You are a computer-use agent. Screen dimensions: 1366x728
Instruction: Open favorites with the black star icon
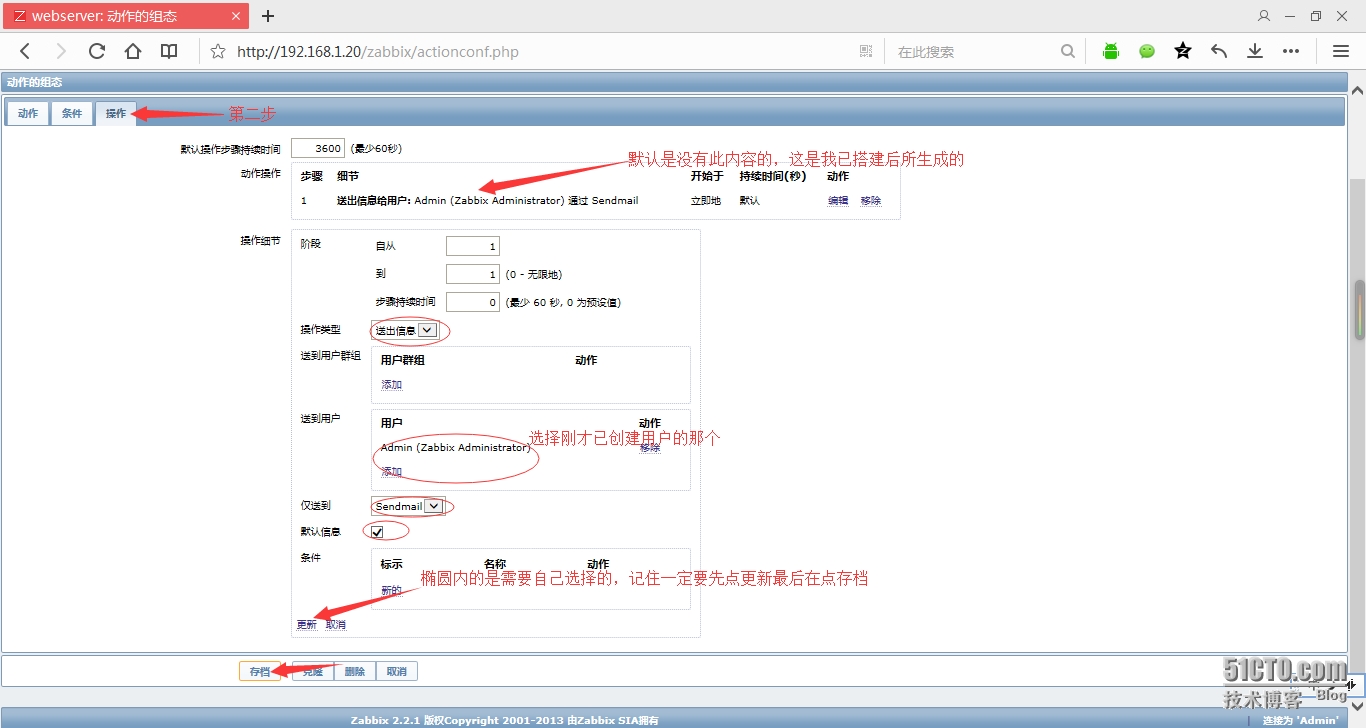pyautogui.click(x=1183, y=51)
